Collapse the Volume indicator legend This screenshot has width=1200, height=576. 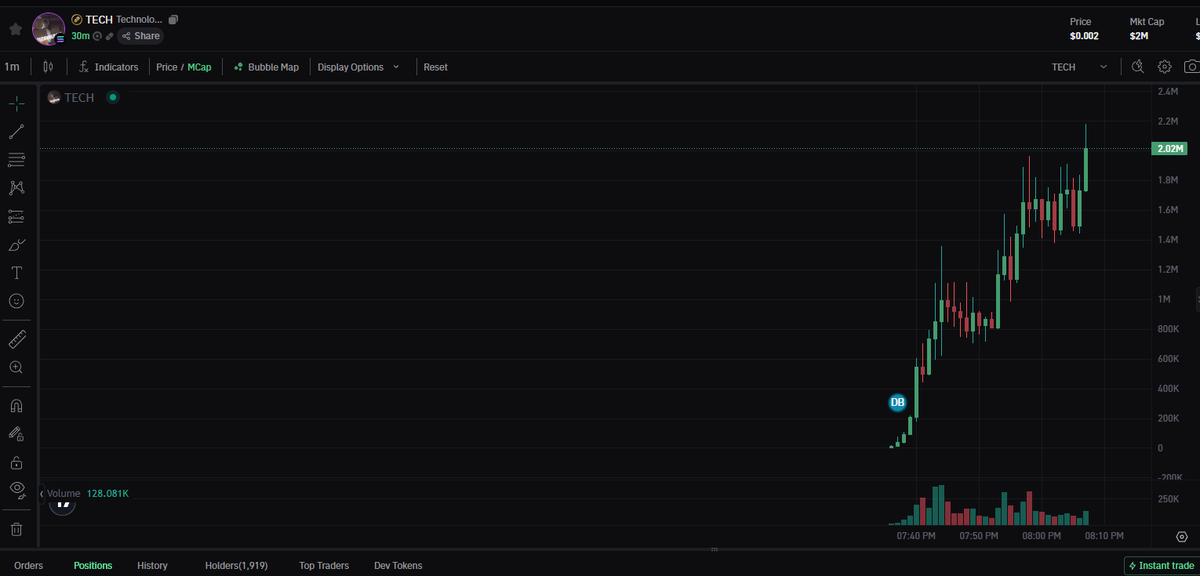[x=42, y=493]
